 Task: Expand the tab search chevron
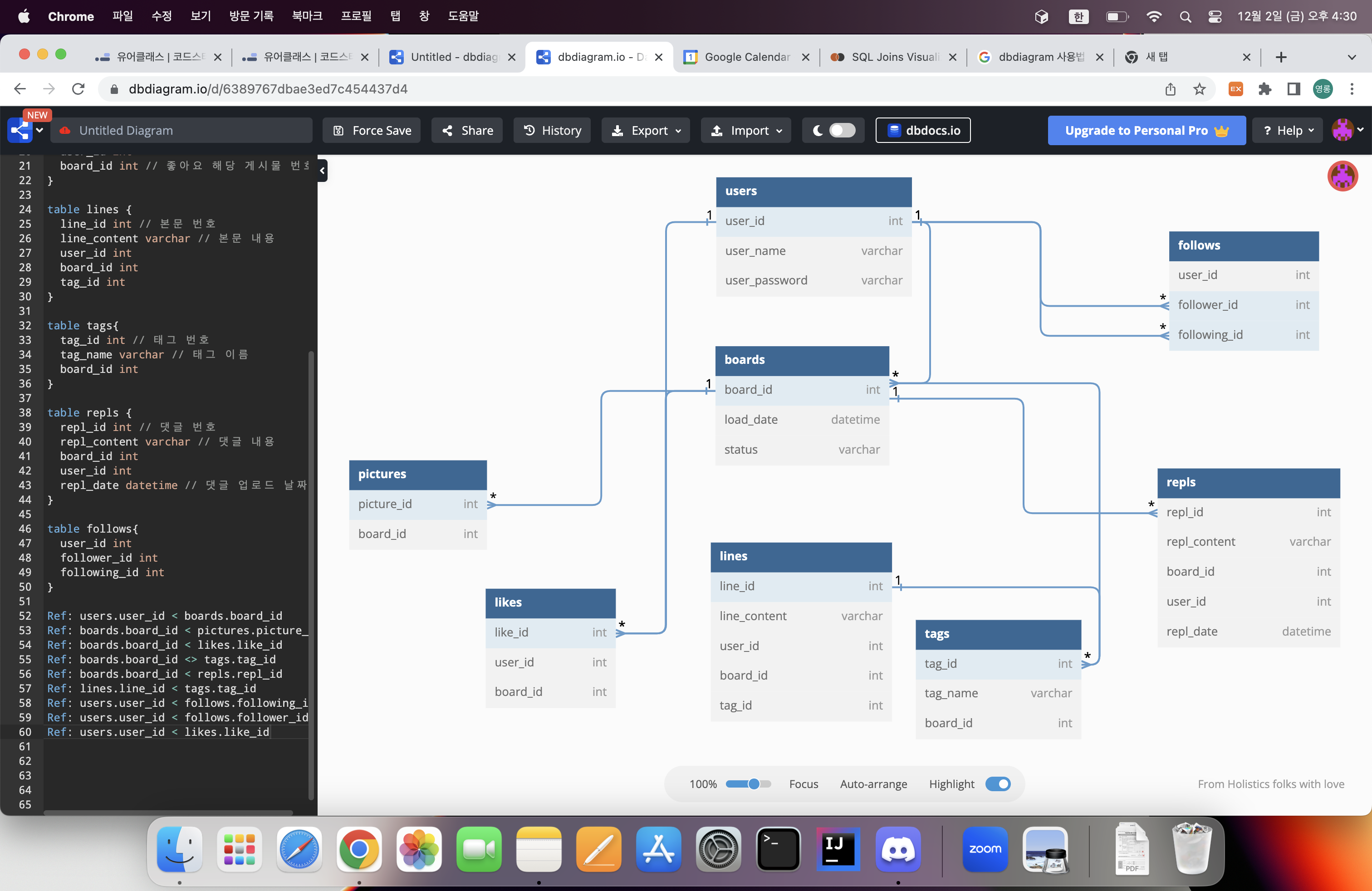[x=1352, y=57]
